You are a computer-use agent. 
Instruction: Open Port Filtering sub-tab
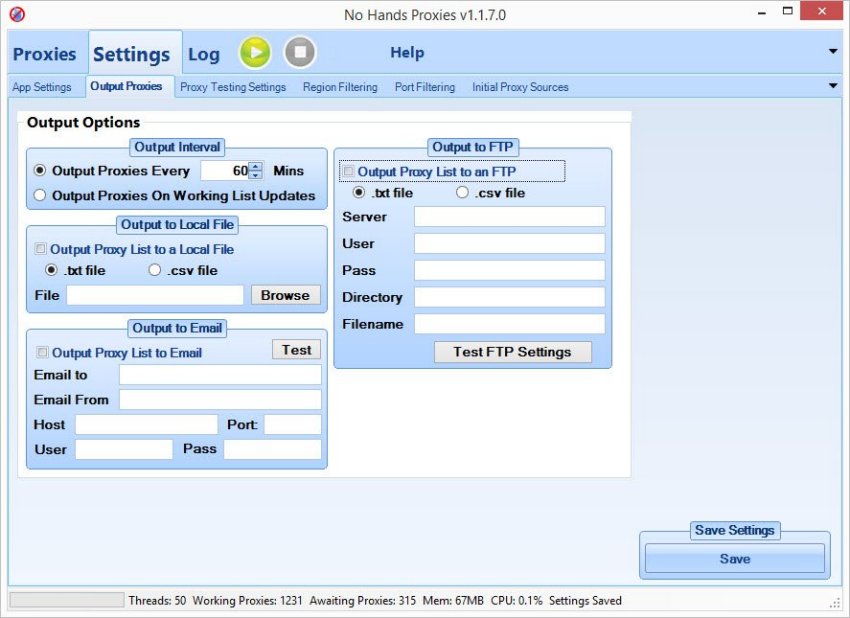click(424, 87)
